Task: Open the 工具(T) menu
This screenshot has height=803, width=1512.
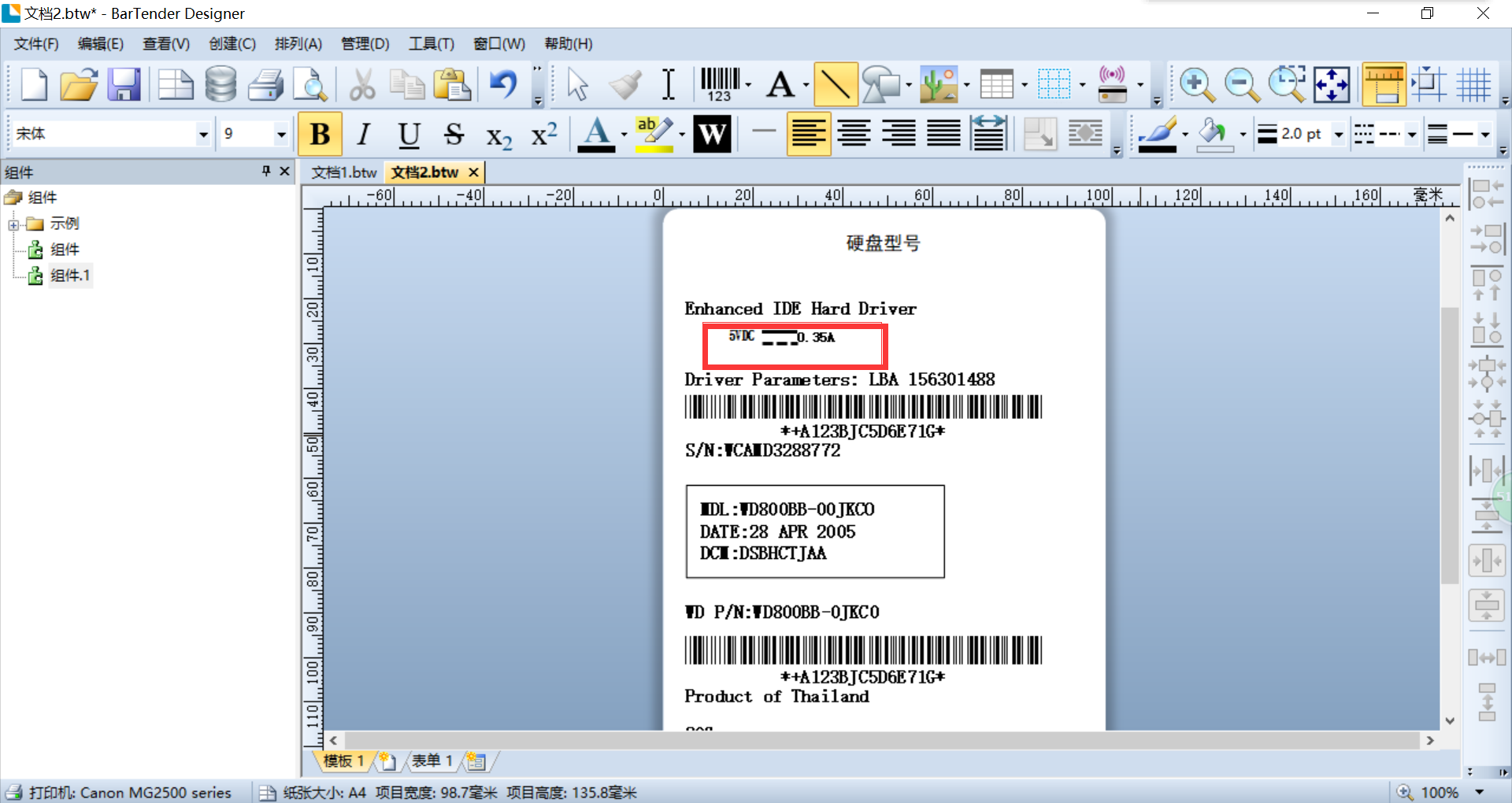Action: (x=431, y=44)
